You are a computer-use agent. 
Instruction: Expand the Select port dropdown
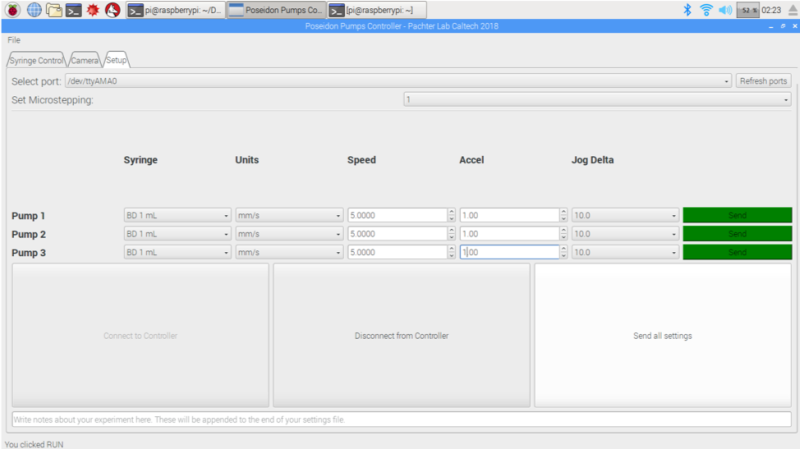click(398, 81)
